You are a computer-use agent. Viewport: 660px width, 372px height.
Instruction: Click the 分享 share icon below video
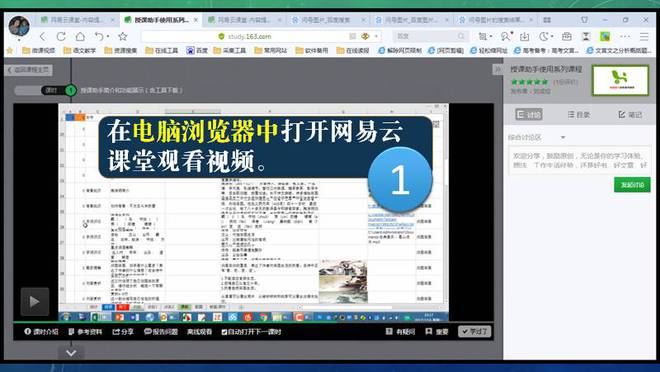click(116, 332)
